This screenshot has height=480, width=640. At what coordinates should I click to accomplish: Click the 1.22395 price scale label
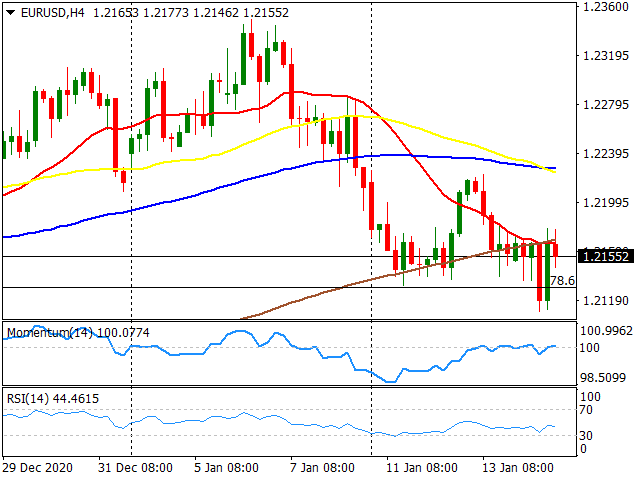point(608,153)
